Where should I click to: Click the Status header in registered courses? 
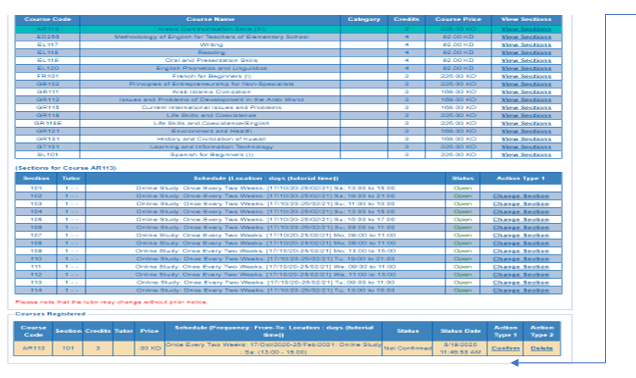(408, 331)
